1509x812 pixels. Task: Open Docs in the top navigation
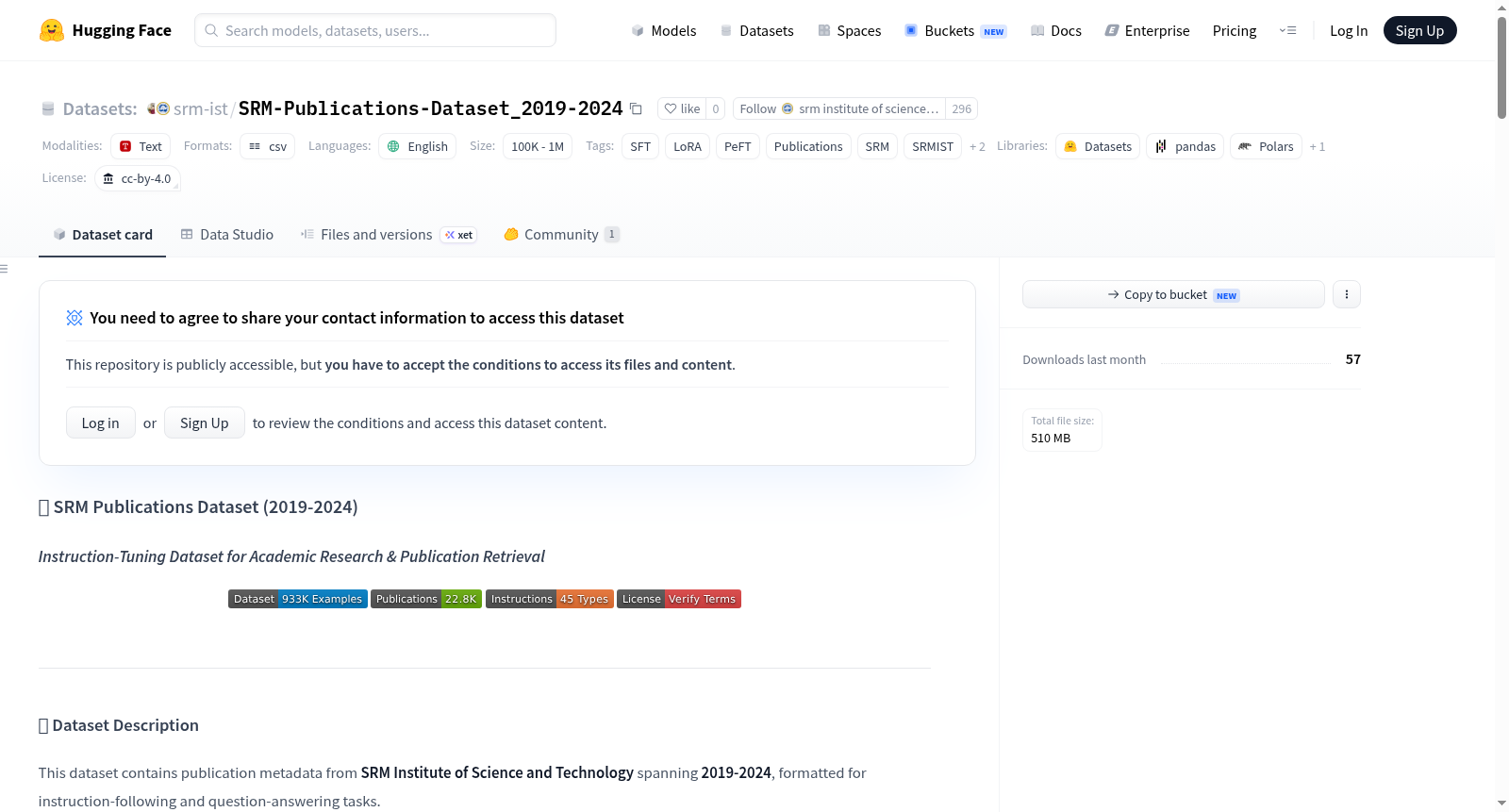click(1055, 30)
